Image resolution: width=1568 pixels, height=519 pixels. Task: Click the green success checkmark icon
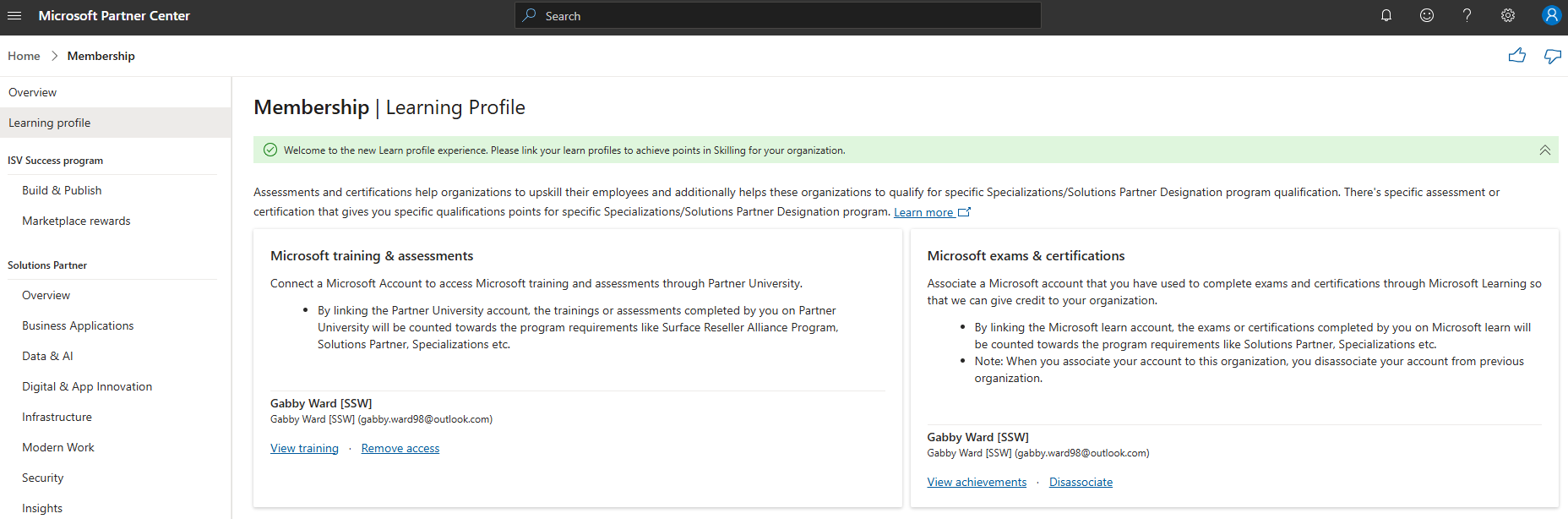pyautogui.click(x=270, y=150)
